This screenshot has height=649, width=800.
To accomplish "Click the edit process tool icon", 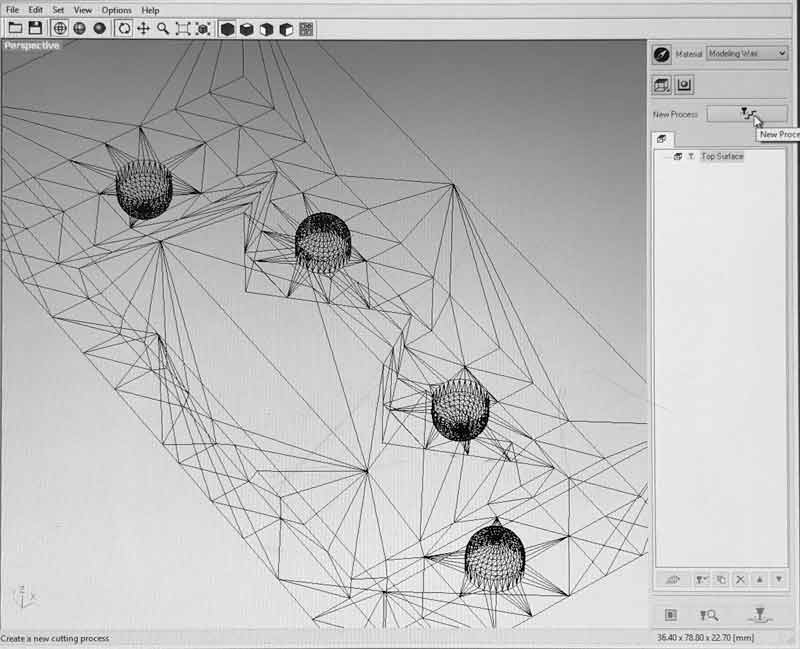I will click(702, 579).
